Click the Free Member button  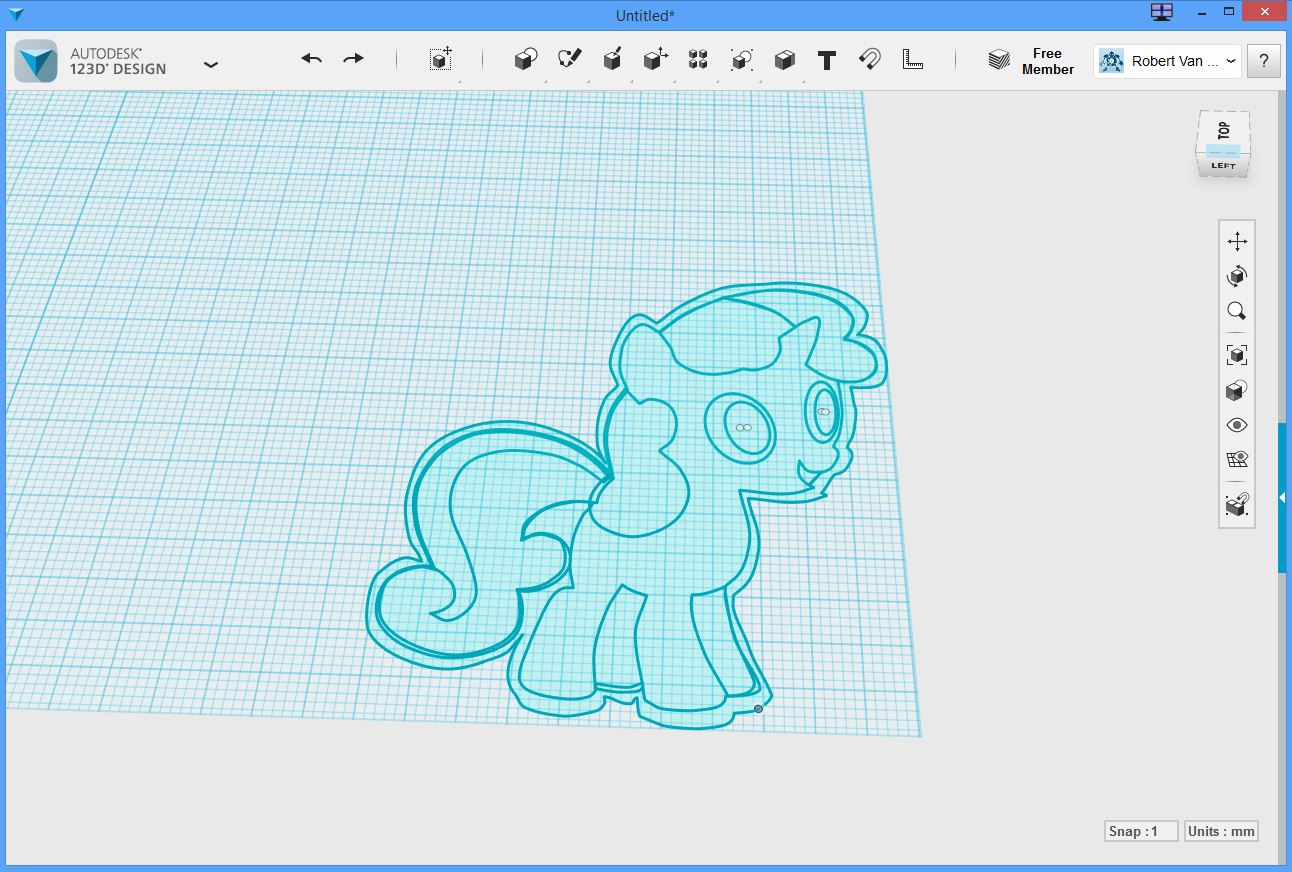[1031, 61]
